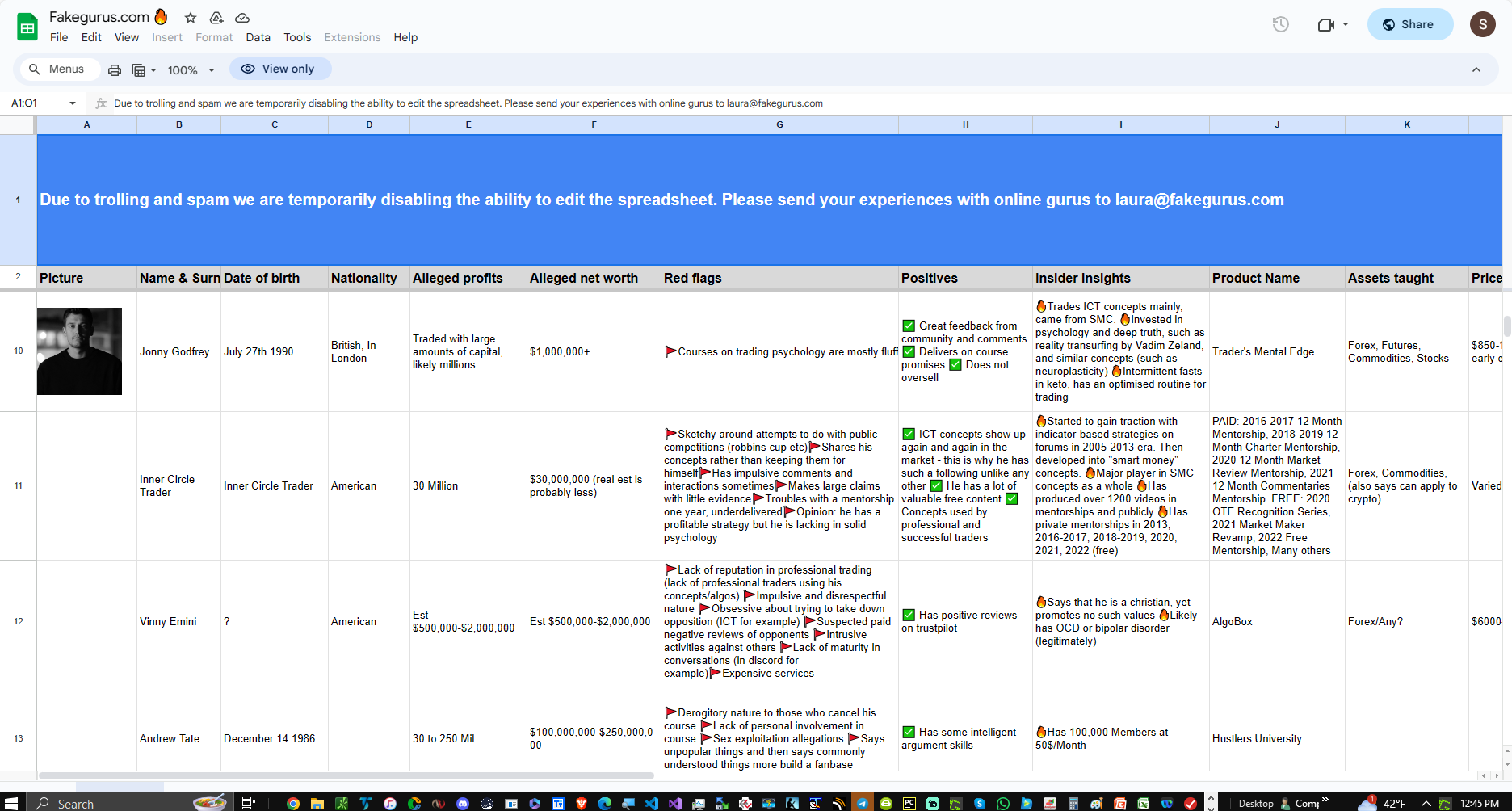Open Visual Studio Code from the taskbar

pos(652,803)
